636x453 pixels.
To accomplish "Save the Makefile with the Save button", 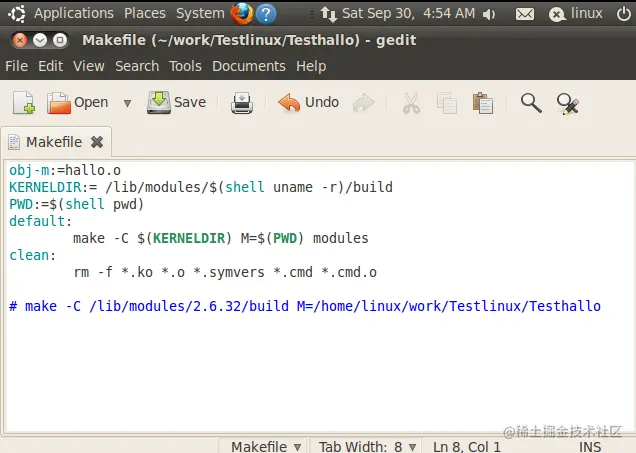I will coord(177,103).
